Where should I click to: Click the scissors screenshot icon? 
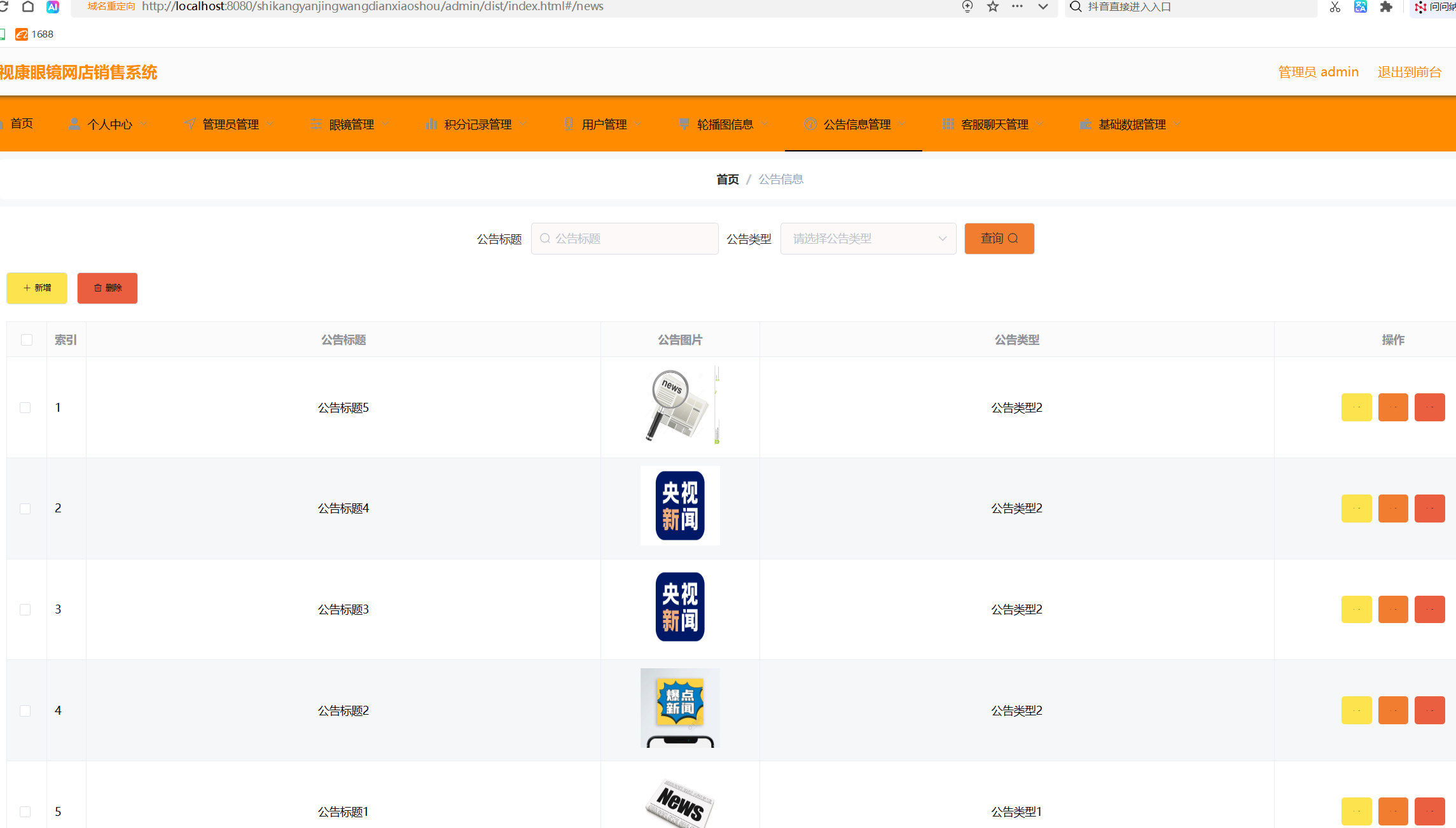(x=1335, y=6)
